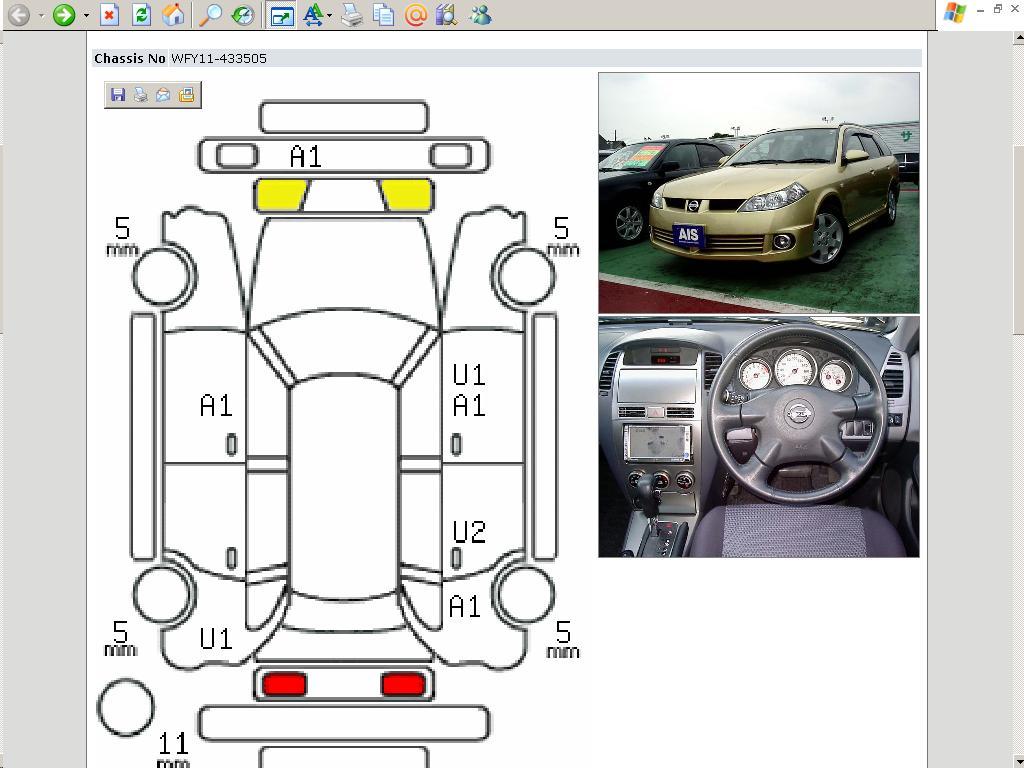Viewport: 1024px width, 768px height.
Task: Open the gold Nissan wagon exterior photo
Action: tap(759, 193)
